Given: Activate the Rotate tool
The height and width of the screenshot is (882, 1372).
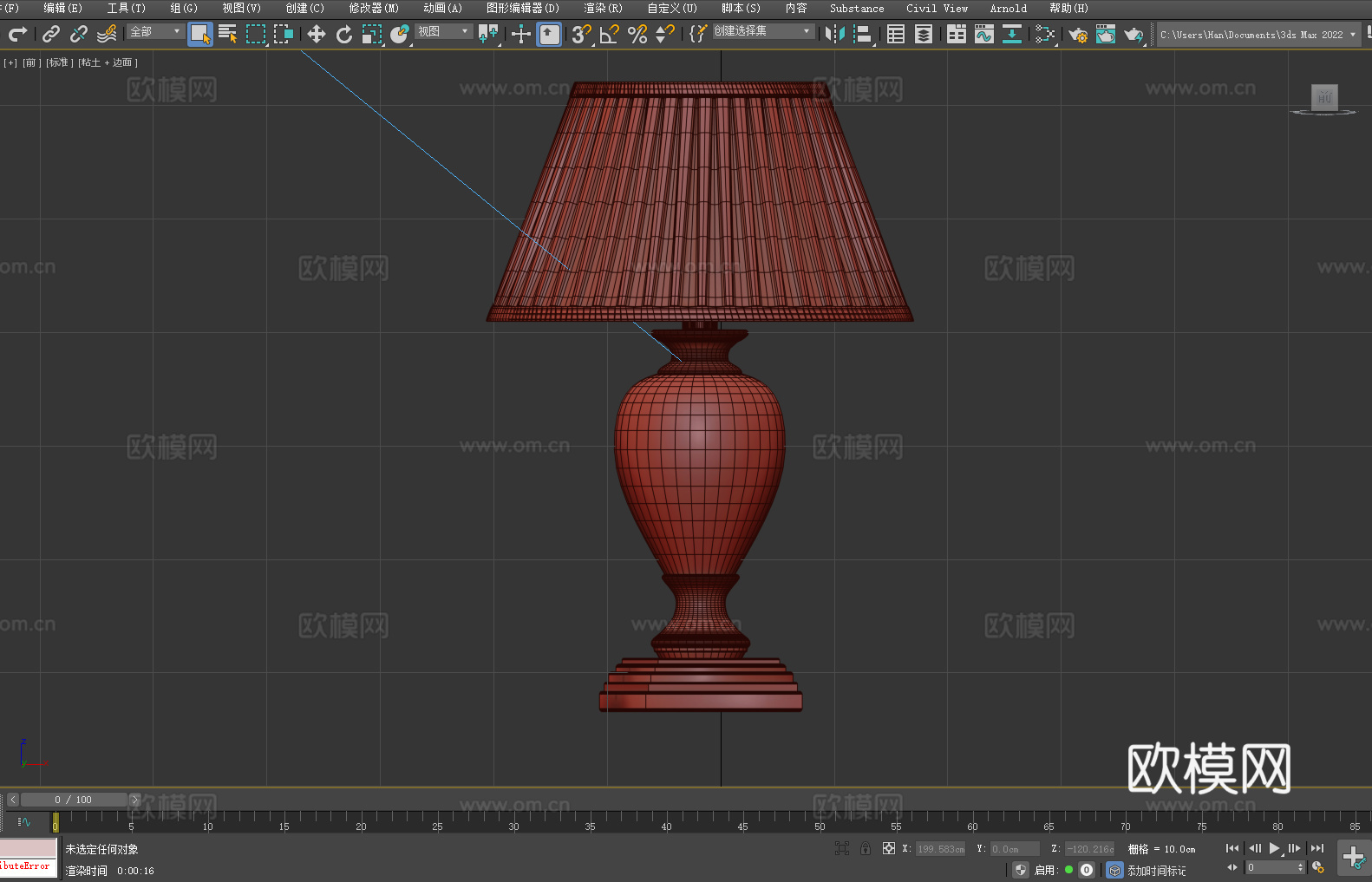Looking at the screenshot, I should 344,34.
